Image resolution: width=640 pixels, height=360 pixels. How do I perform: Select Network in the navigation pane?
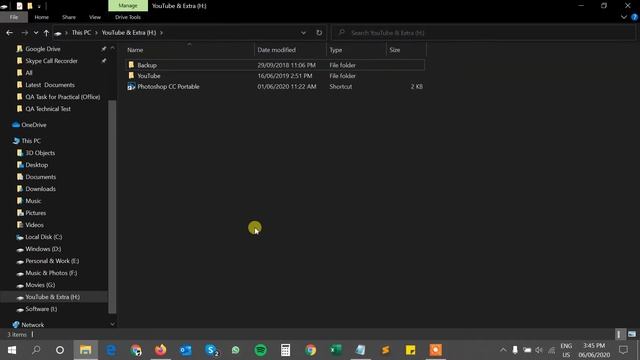click(x=32, y=325)
